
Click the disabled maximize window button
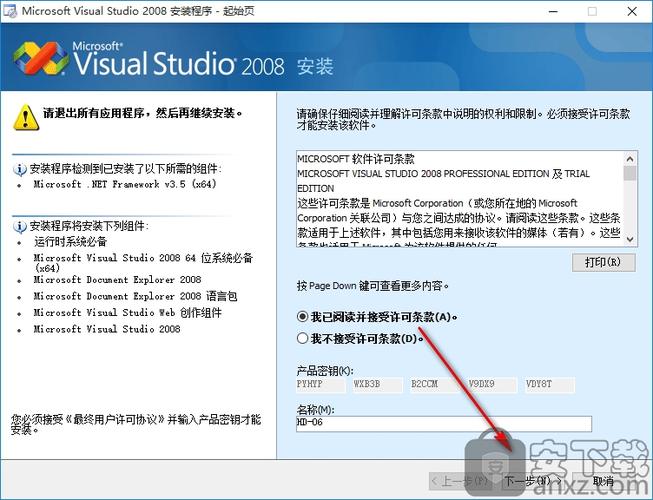592,11
